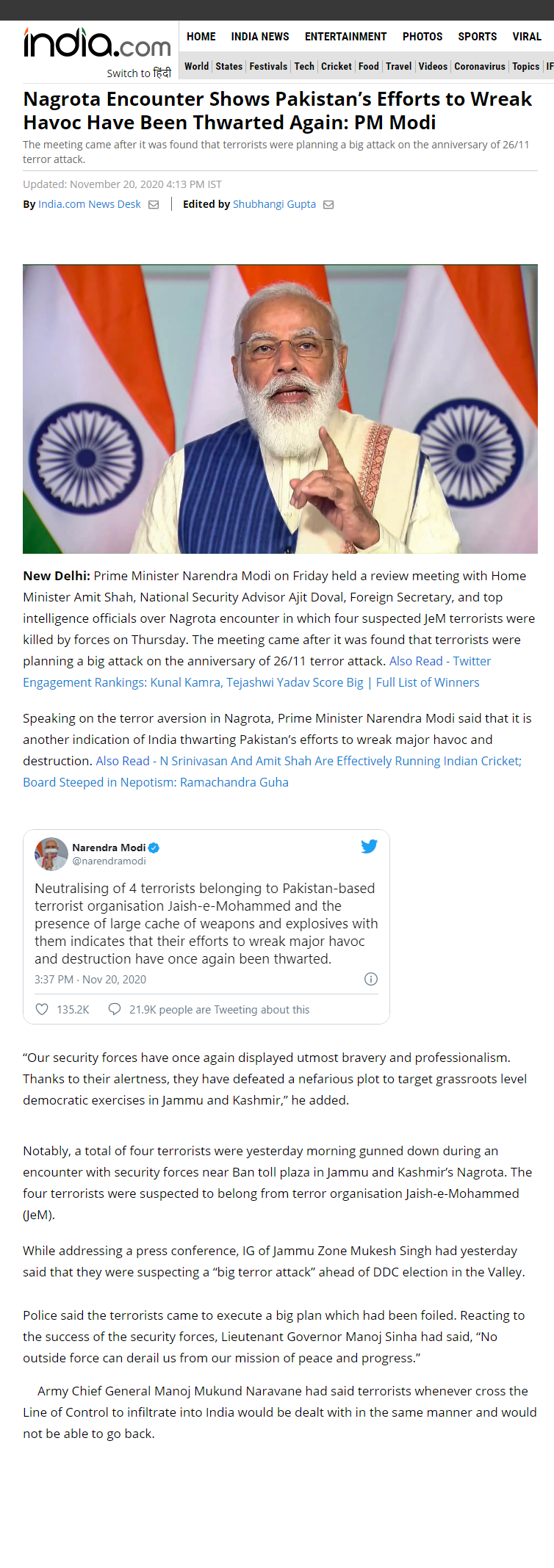Open the India.com News Desk author link
Image resolution: width=554 pixels, height=1568 pixels.
[90, 204]
